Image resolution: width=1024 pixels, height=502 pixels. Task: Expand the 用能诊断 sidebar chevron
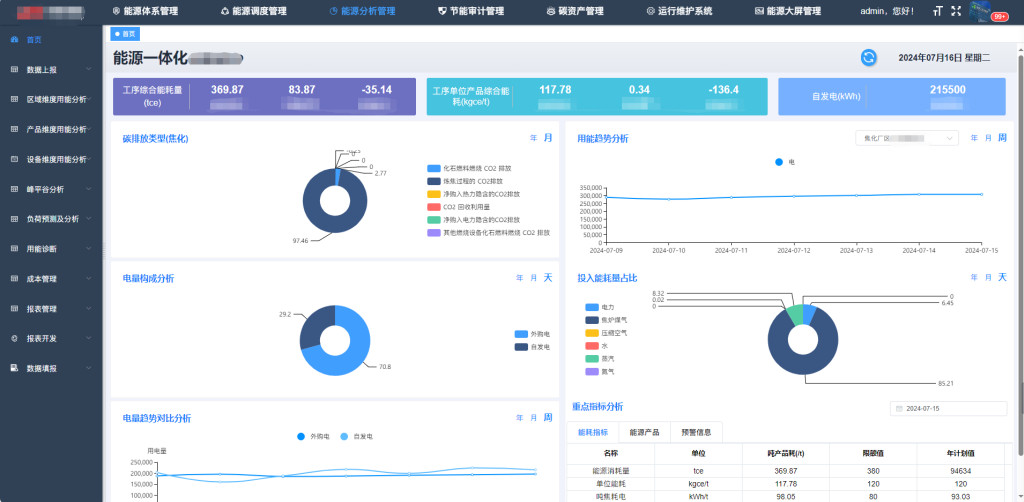tap(88, 249)
